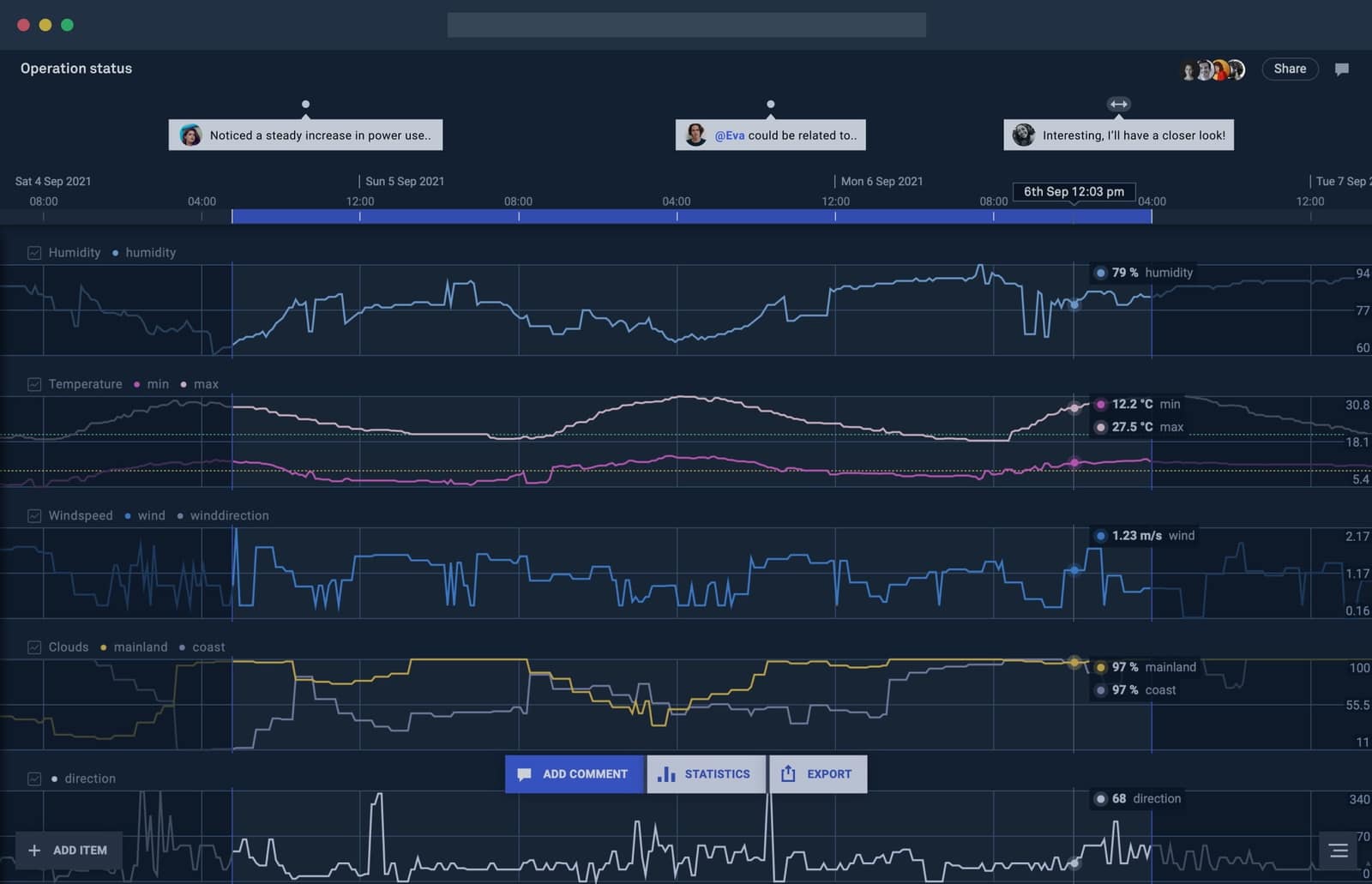Click the bar chart icon on the Statistics button
The image size is (1372, 884).
point(667,773)
